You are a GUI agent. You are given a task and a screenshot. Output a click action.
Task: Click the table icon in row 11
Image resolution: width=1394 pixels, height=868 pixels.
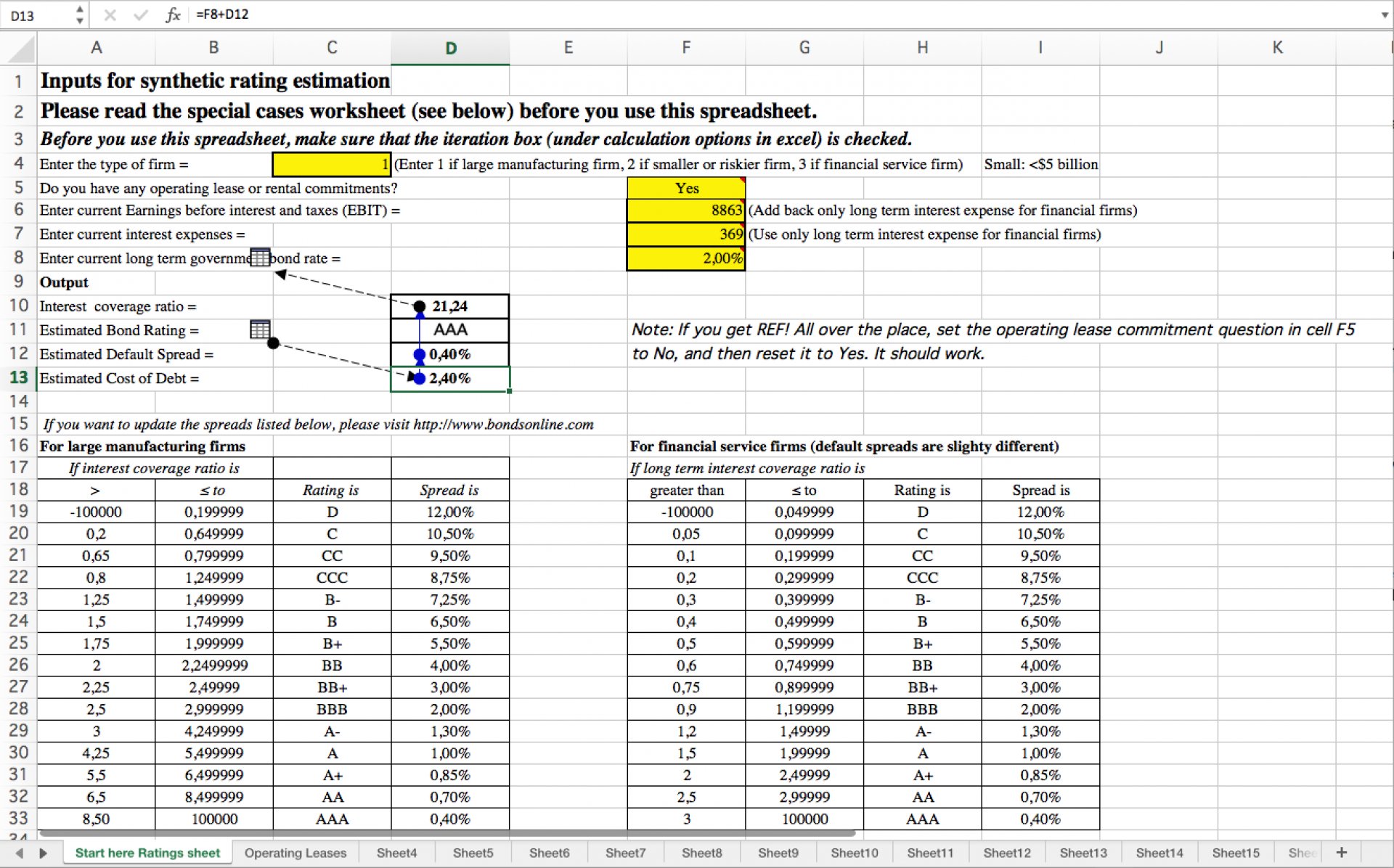pyautogui.click(x=260, y=329)
